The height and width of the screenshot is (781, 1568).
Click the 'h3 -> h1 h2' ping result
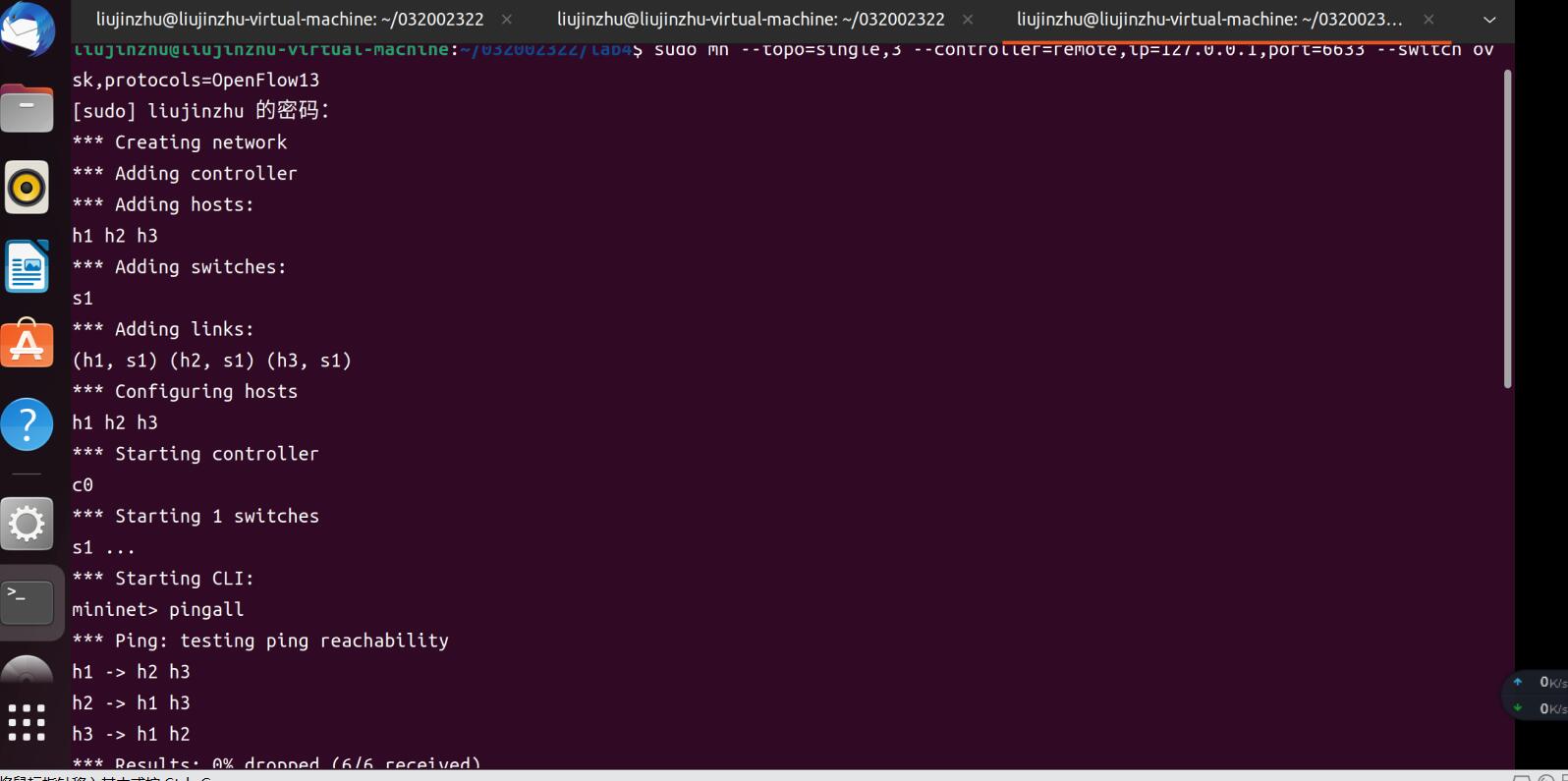[132, 735]
